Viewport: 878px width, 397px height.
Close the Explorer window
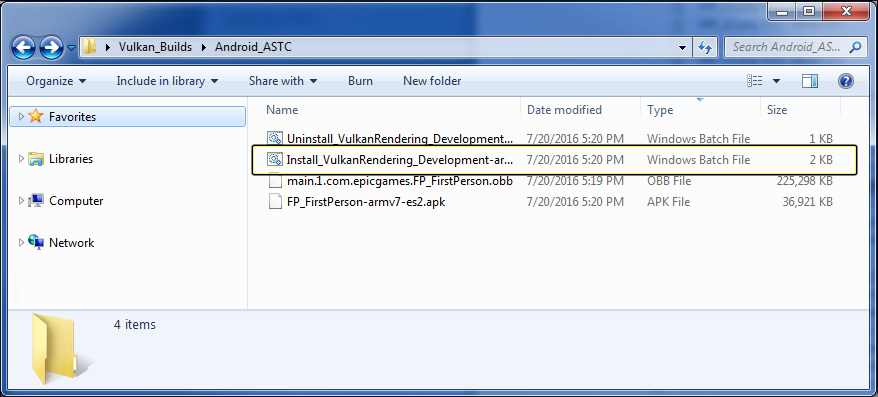(846, 11)
